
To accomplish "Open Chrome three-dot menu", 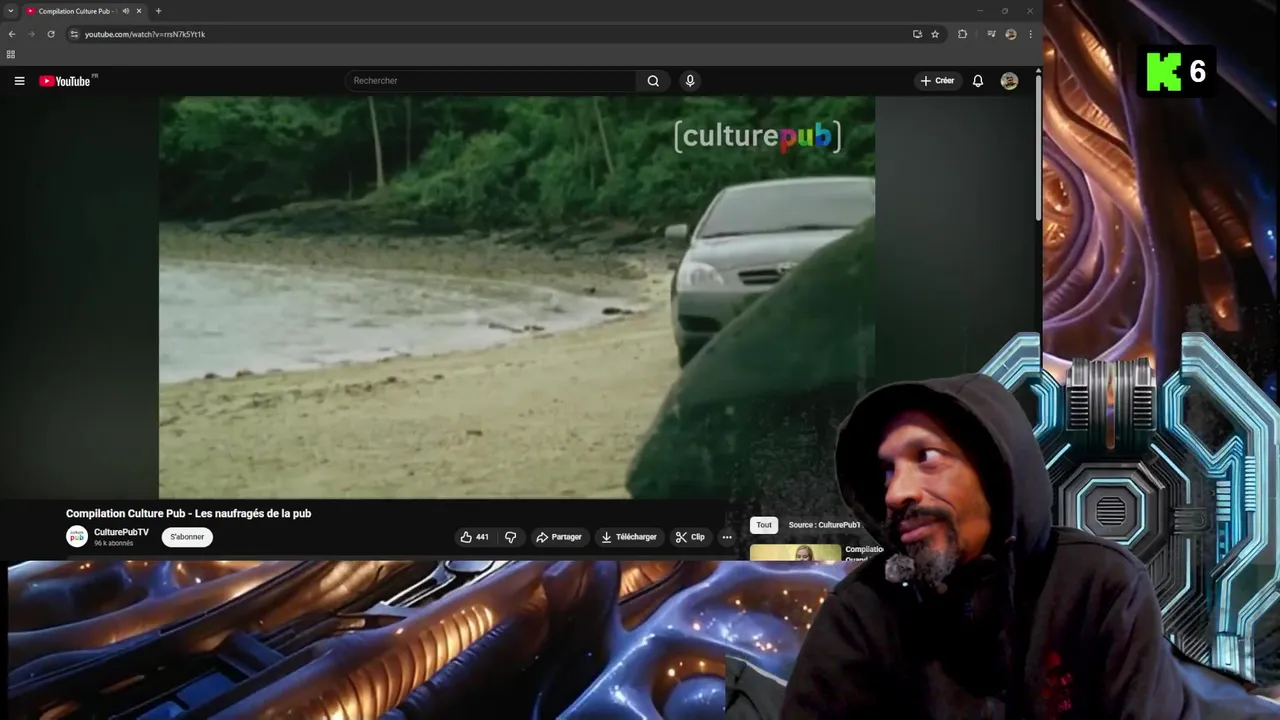I will 1031,34.
